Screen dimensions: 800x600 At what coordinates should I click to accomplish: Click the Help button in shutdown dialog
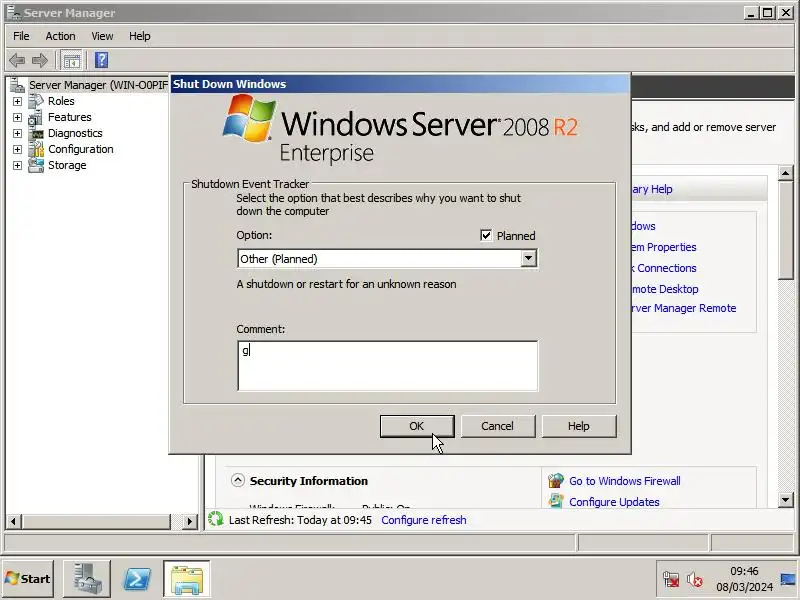579,426
